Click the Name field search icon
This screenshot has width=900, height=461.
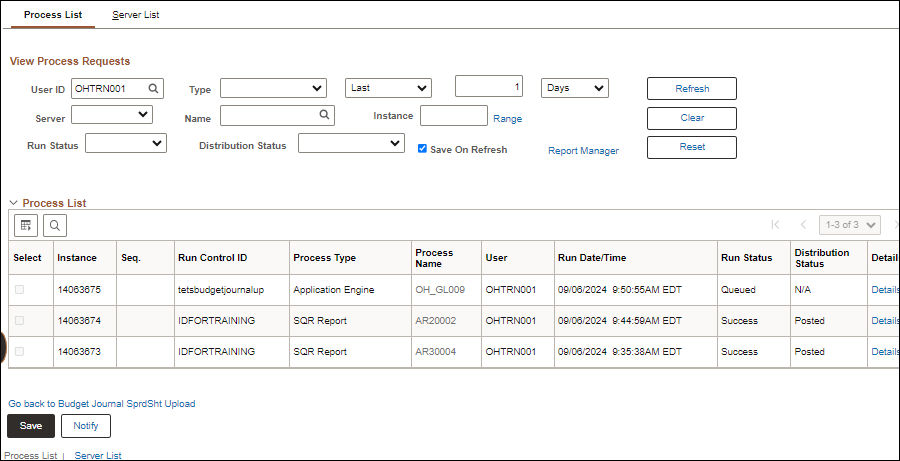pos(324,115)
